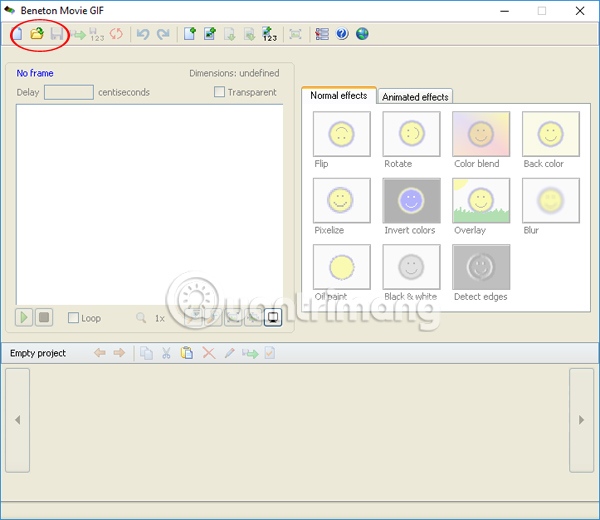The height and width of the screenshot is (520, 600).
Task: Click the 1x zoom level text
Action: point(160,318)
